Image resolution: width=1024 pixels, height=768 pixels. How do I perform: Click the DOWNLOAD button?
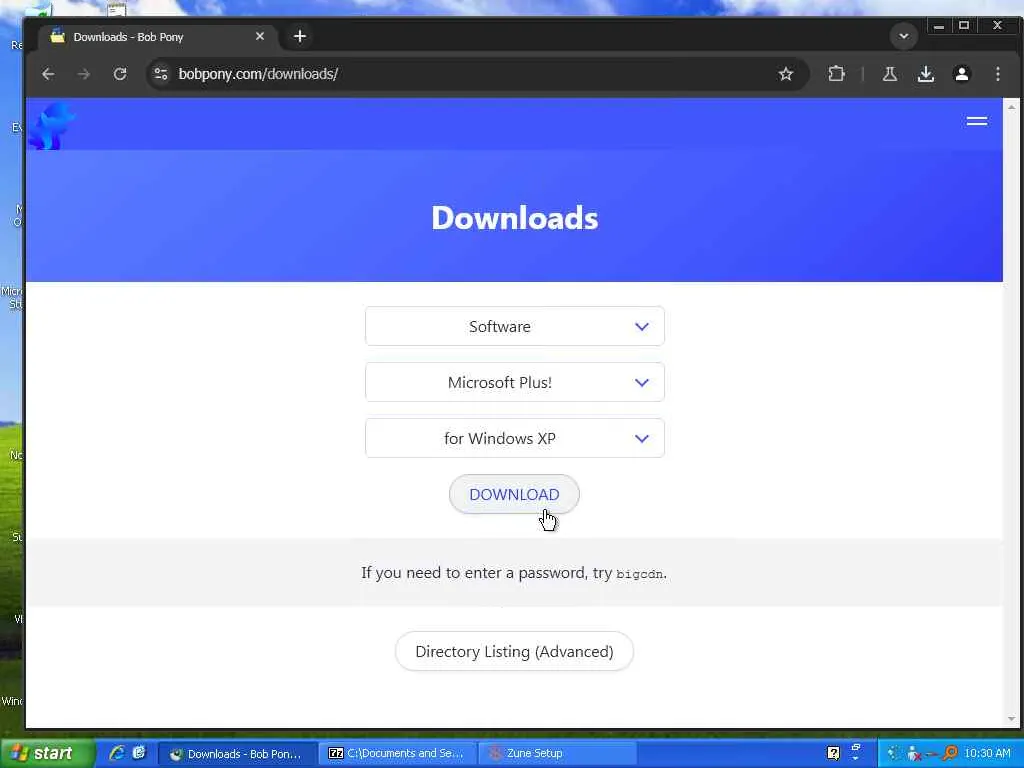tap(514, 494)
